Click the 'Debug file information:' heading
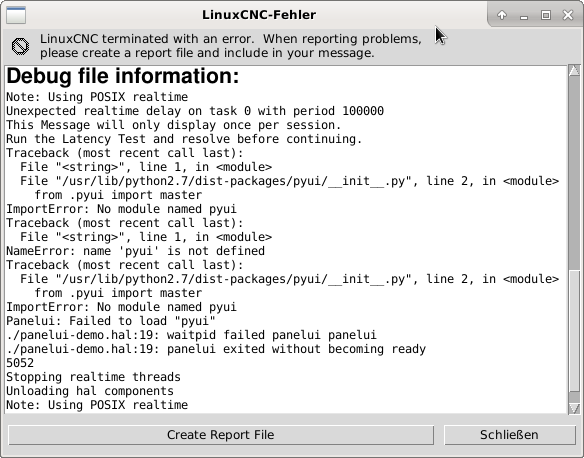584x458 pixels. [123, 76]
